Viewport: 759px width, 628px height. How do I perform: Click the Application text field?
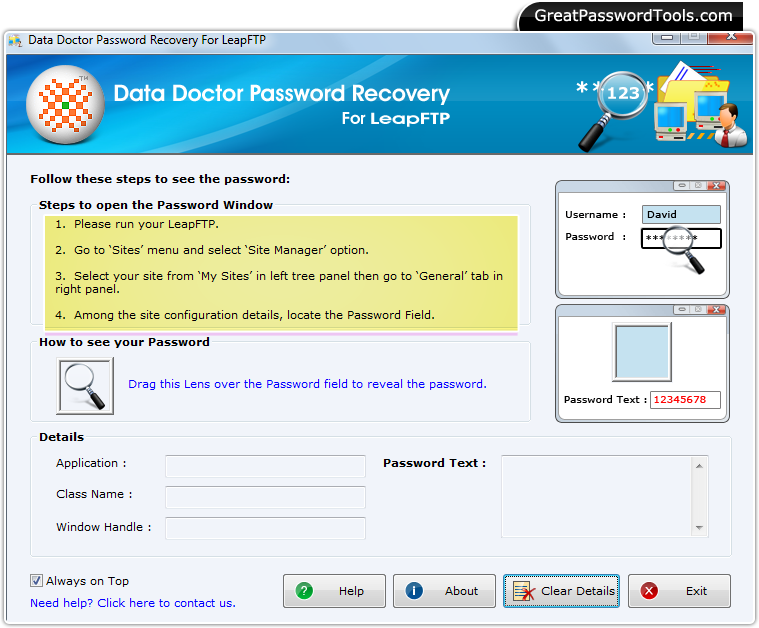tap(265, 466)
